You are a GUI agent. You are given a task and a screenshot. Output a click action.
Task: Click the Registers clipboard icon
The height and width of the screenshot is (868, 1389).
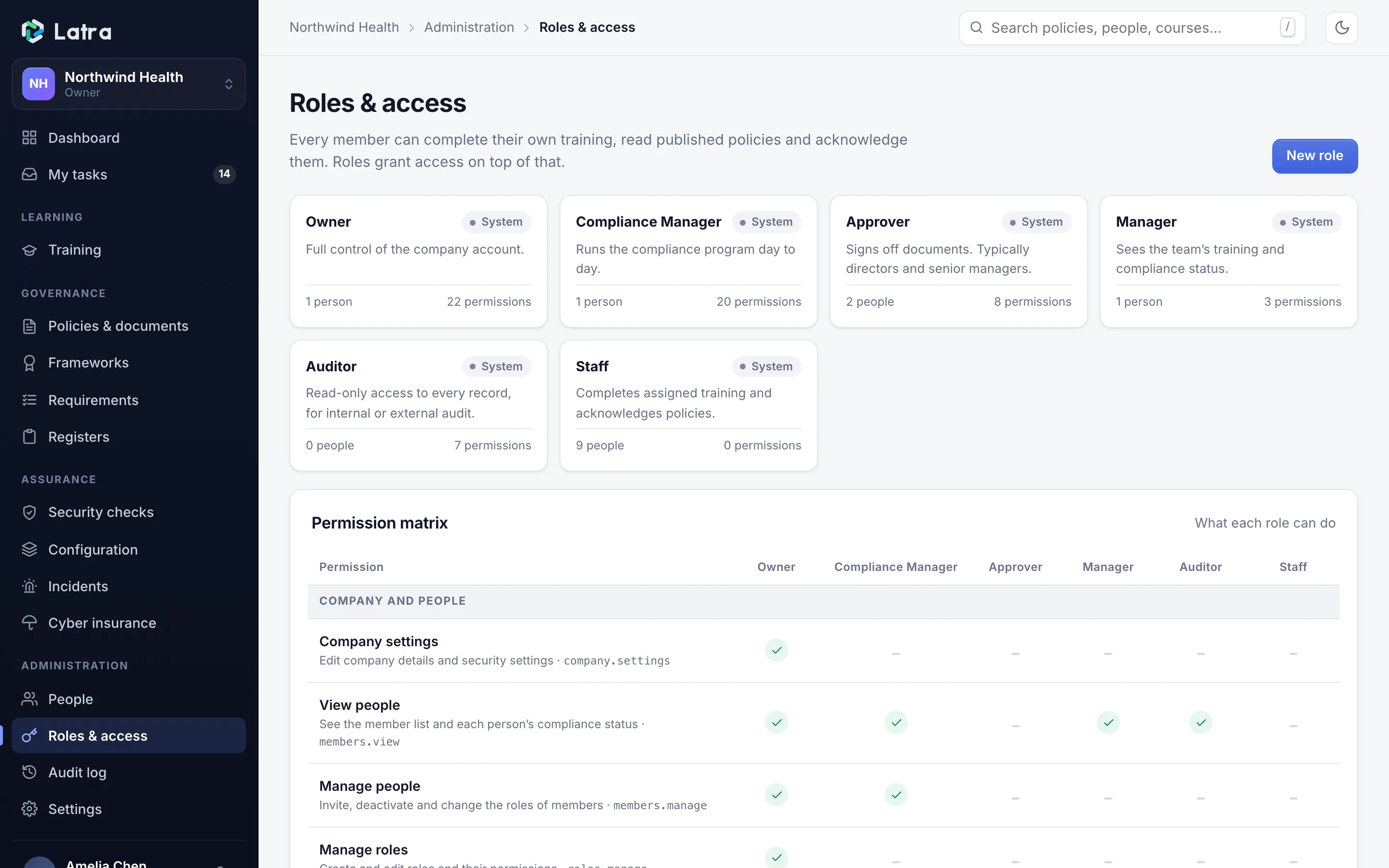pos(29,437)
